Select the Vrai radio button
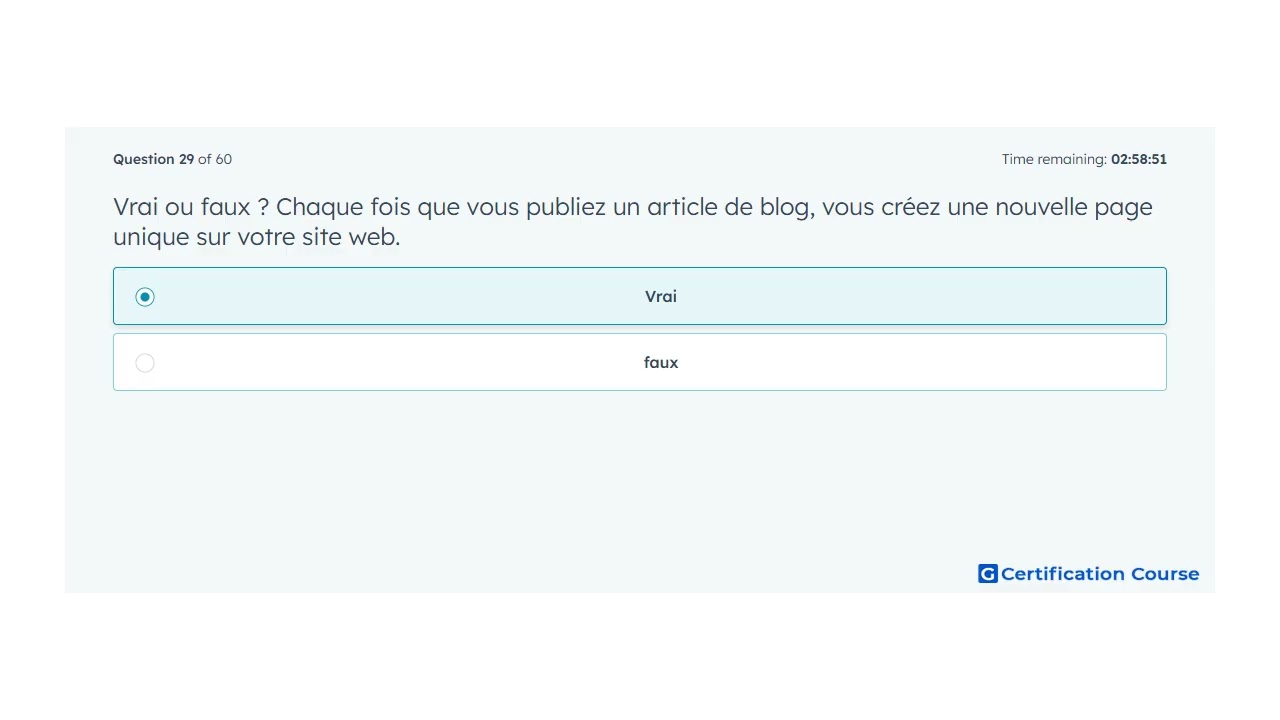This screenshot has width=1280, height=720. (145, 297)
